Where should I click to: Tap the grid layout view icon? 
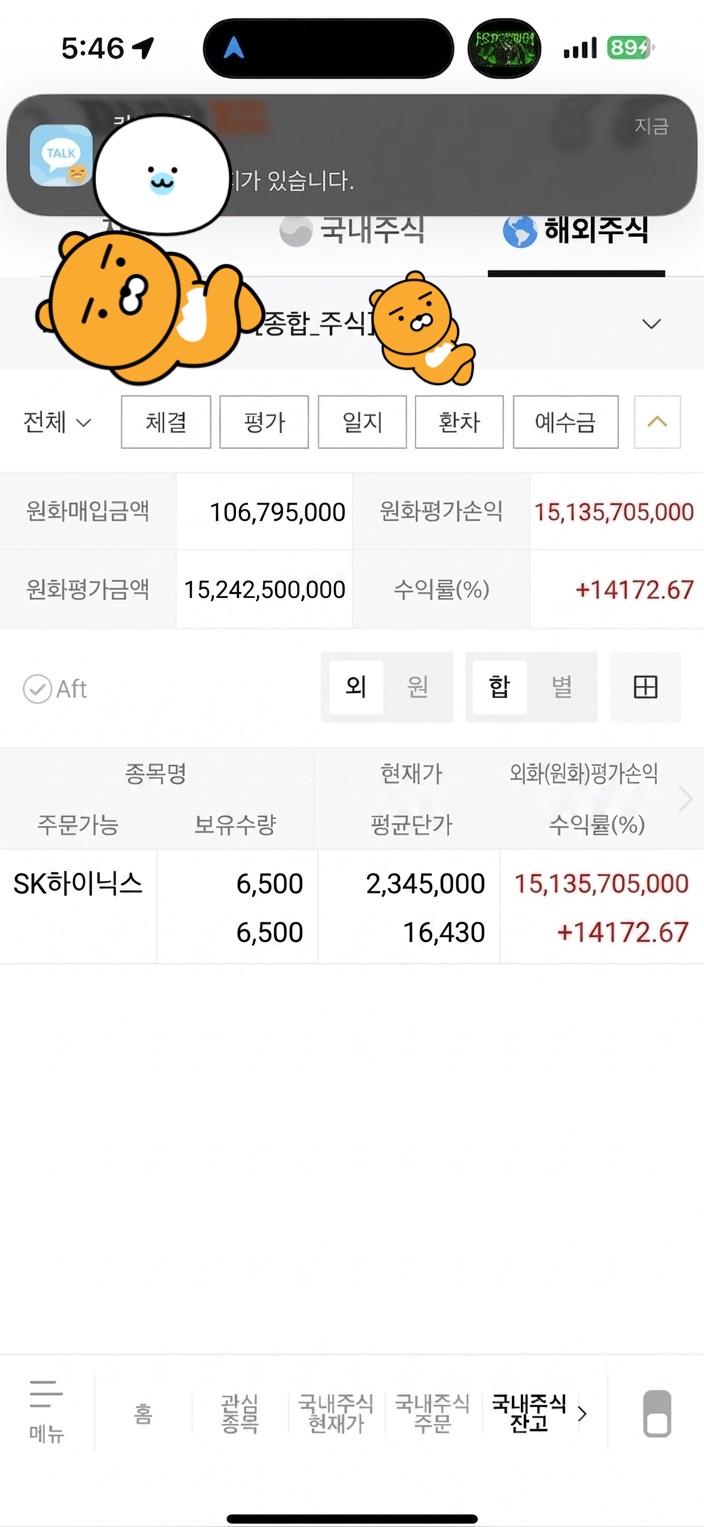[646, 687]
